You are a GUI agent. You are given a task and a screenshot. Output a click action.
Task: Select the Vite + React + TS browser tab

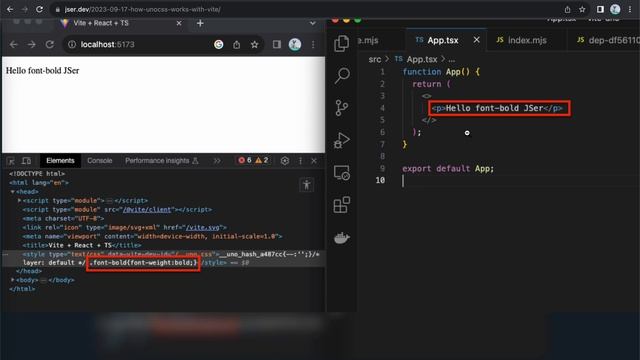[x=120, y=23]
